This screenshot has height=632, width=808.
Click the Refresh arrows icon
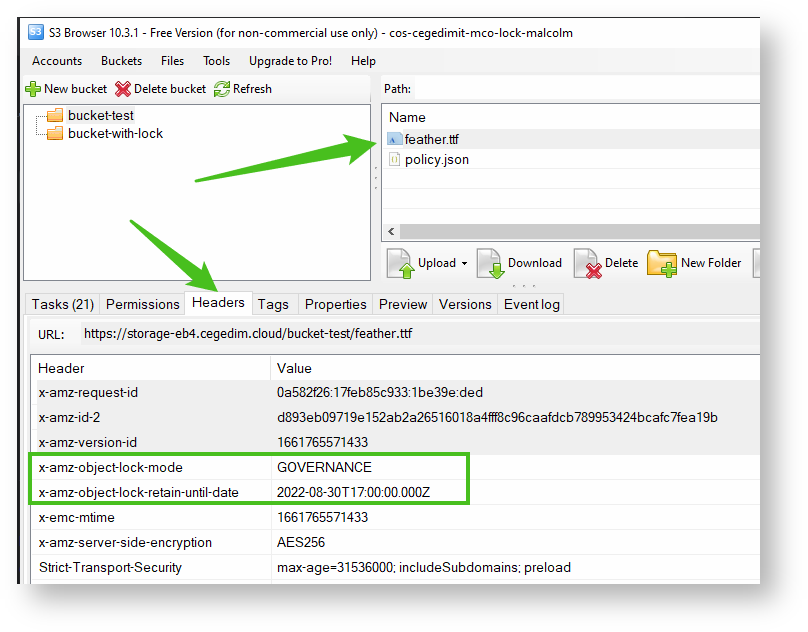[222, 89]
